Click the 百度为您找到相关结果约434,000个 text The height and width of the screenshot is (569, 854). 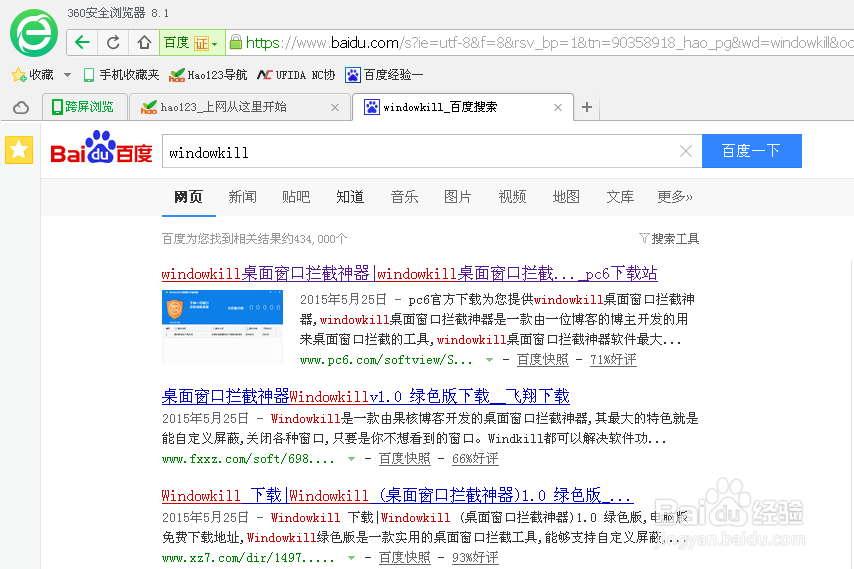[x=254, y=238]
